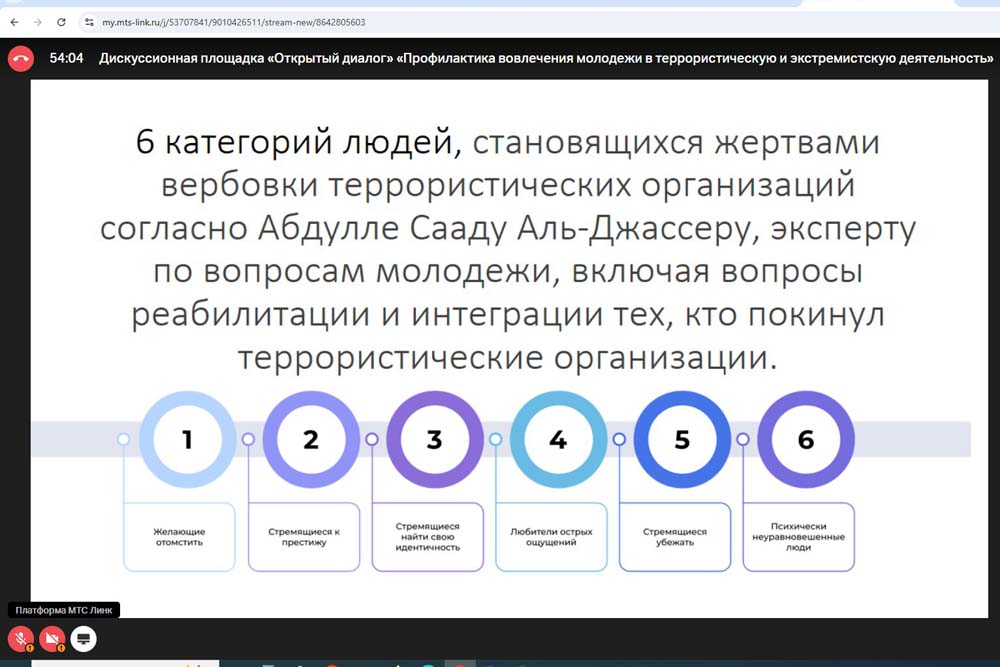Click the 'Любители острых ощущений' card
The width and height of the screenshot is (1000, 667).
pyautogui.click(x=551, y=536)
